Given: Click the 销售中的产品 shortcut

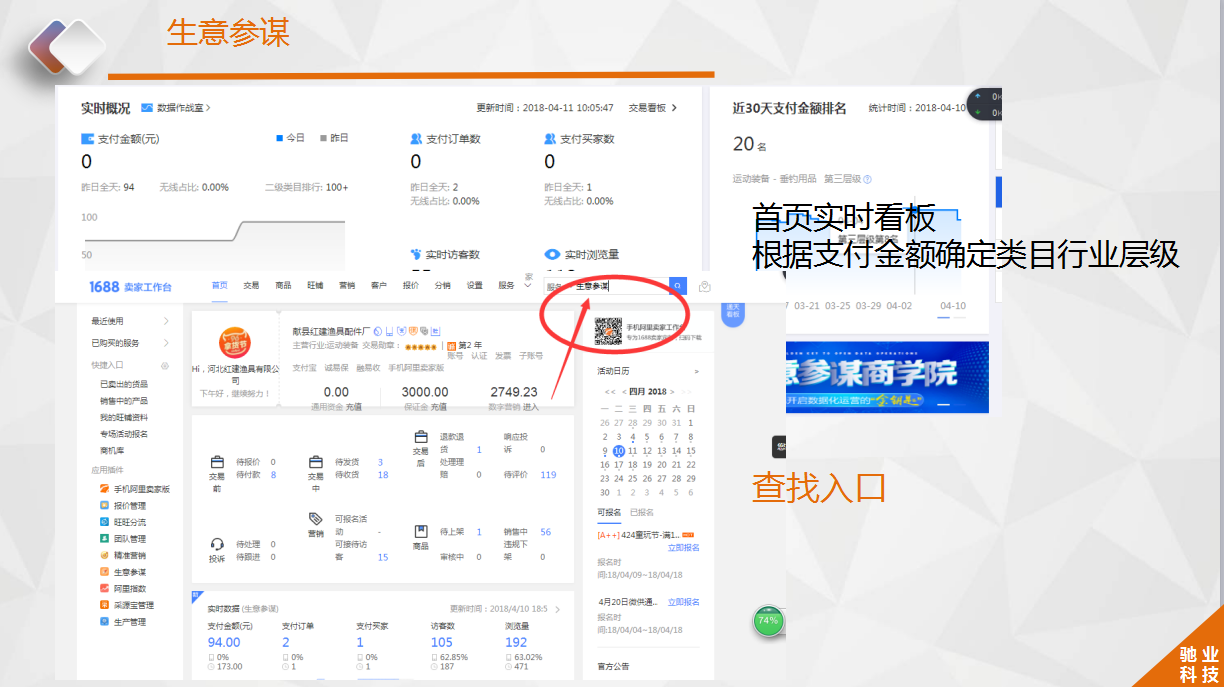Looking at the screenshot, I should coord(124,401).
